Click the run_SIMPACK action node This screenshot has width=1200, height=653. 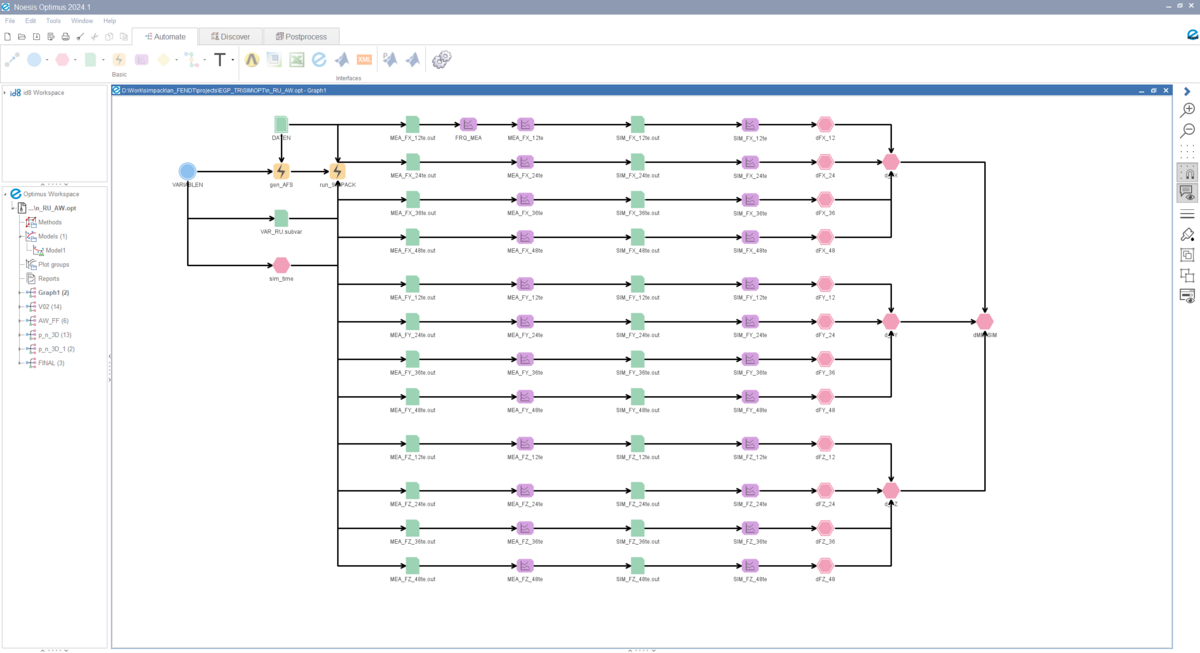click(x=338, y=172)
